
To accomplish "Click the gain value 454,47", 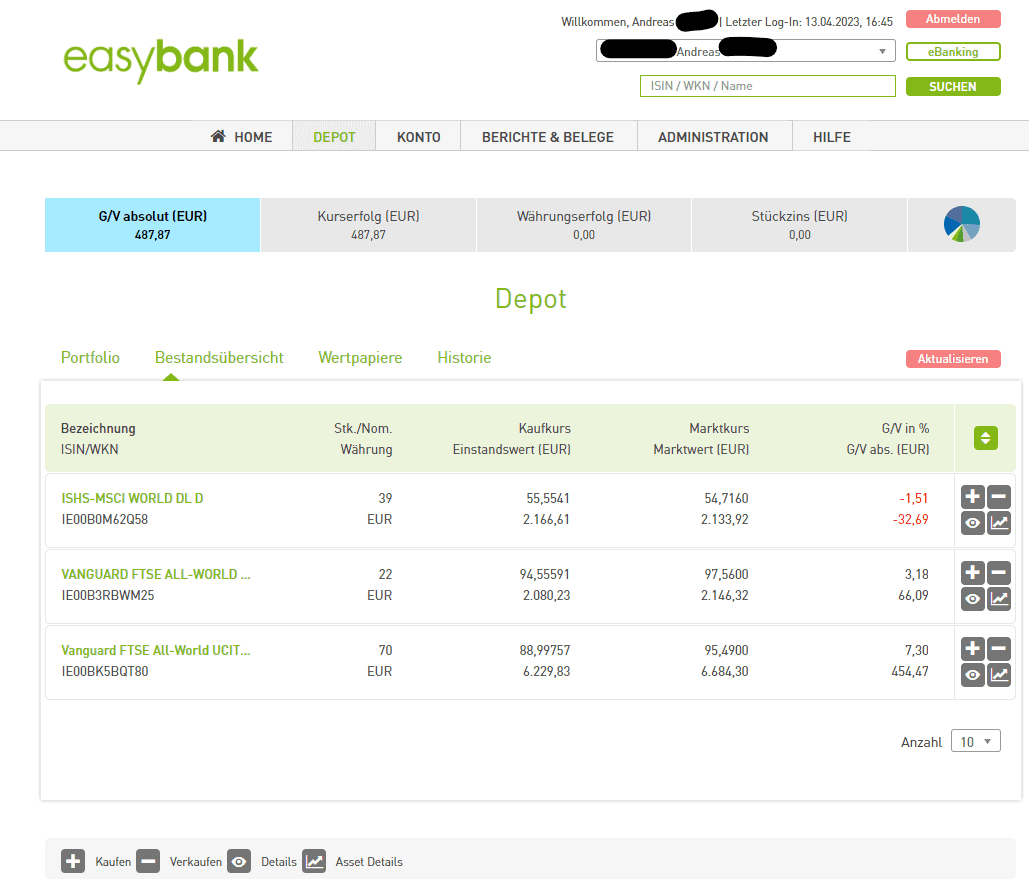I will [x=910, y=671].
